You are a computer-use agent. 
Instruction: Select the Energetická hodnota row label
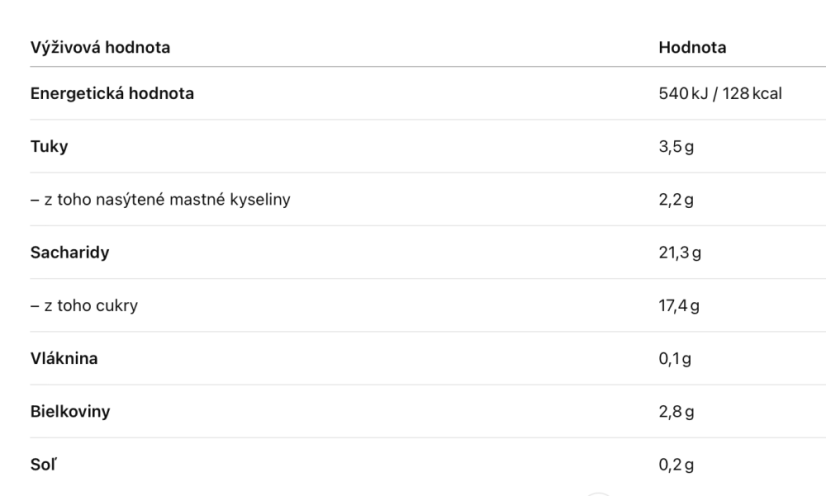click(x=112, y=93)
